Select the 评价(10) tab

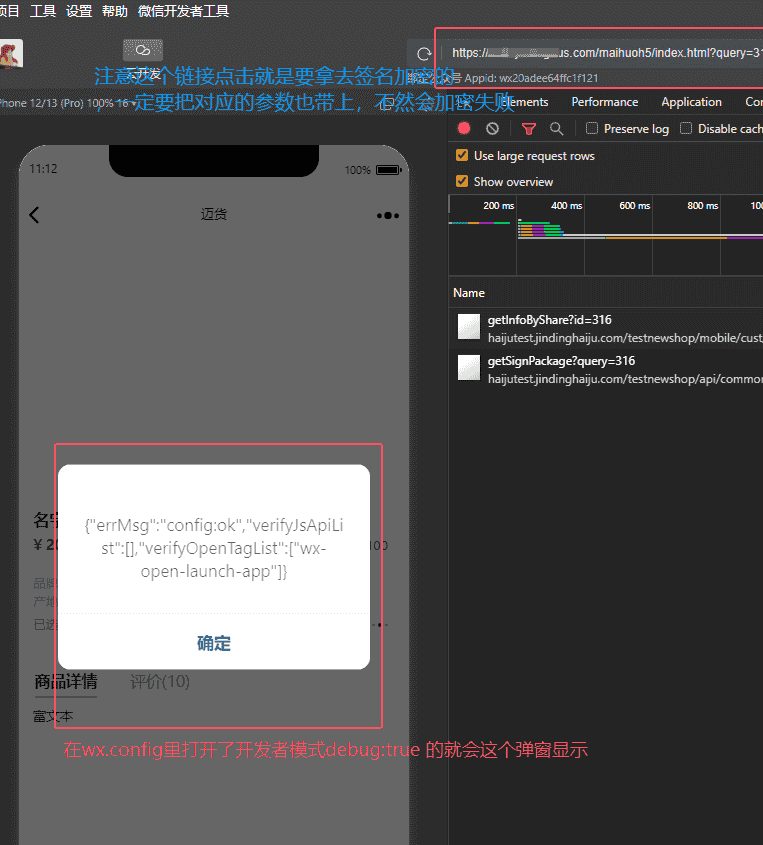pos(160,682)
